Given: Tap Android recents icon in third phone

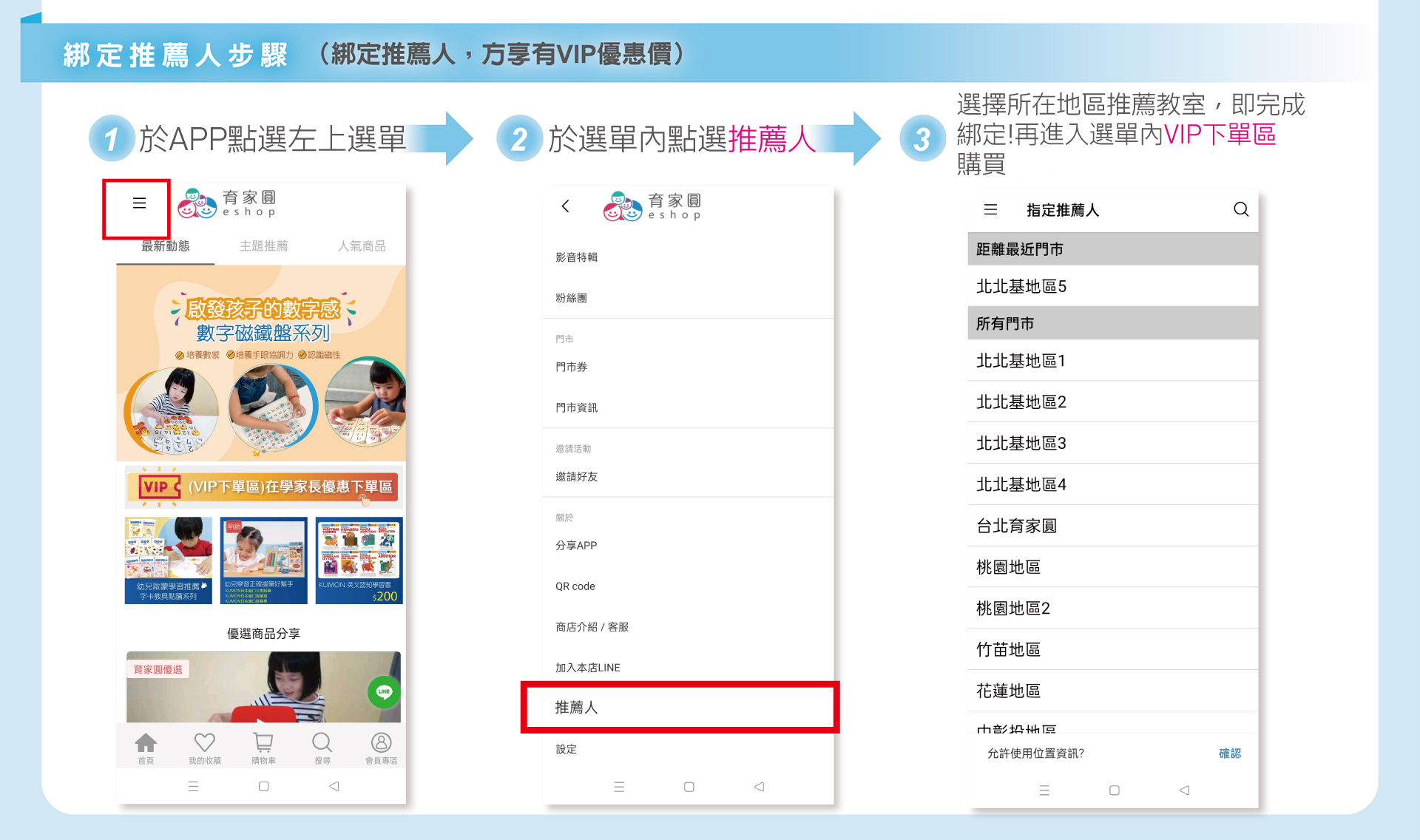Looking at the screenshot, I should pos(1044,790).
